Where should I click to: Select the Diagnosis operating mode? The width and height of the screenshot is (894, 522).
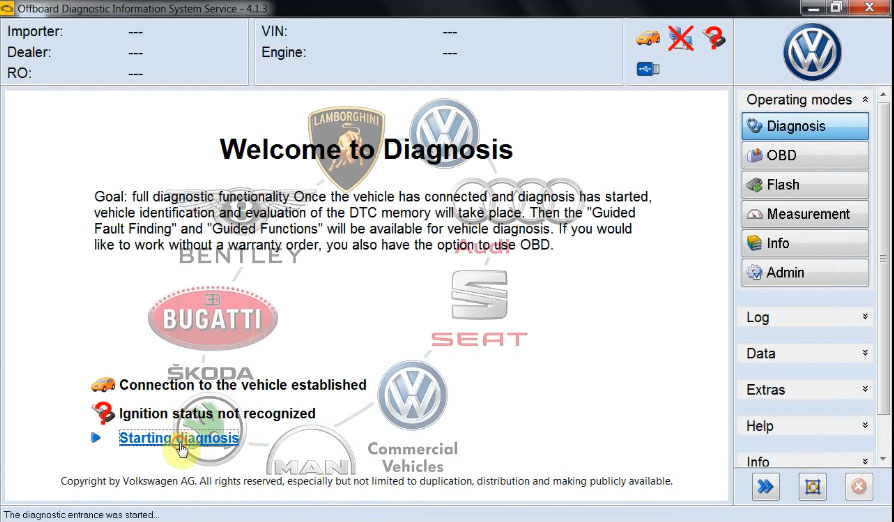click(x=805, y=126)
